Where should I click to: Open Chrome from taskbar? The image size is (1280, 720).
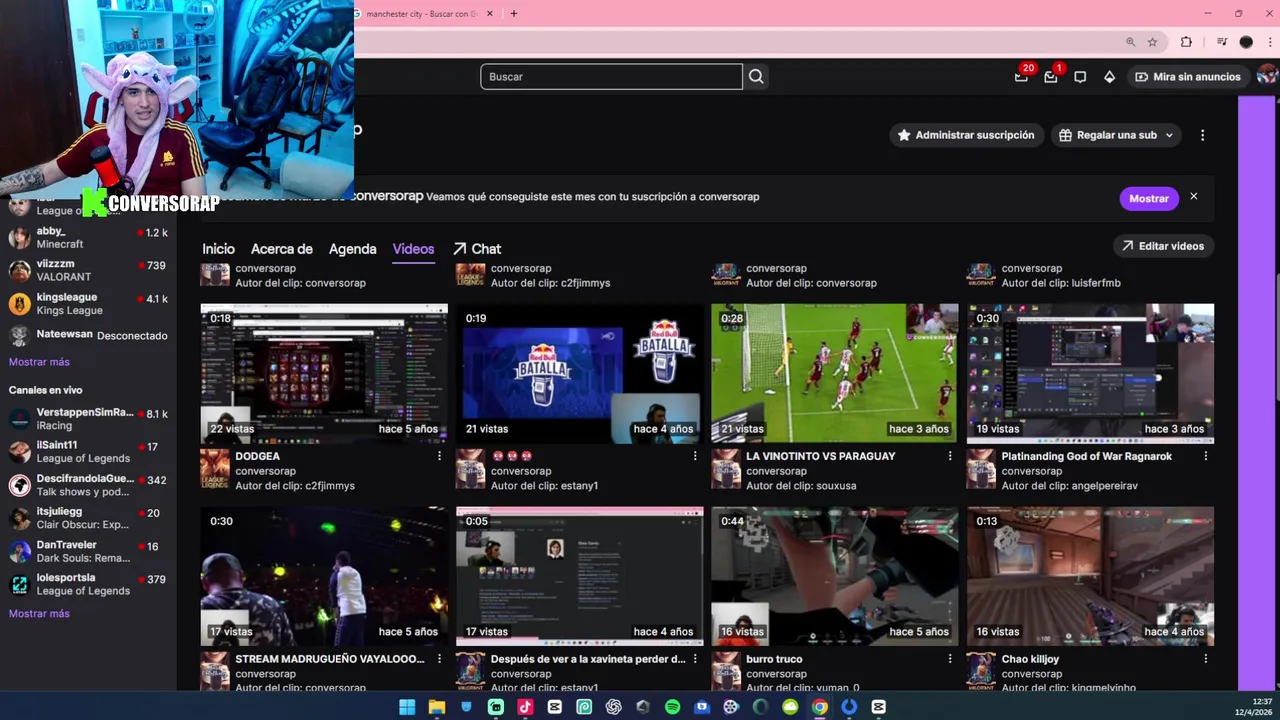820,707
